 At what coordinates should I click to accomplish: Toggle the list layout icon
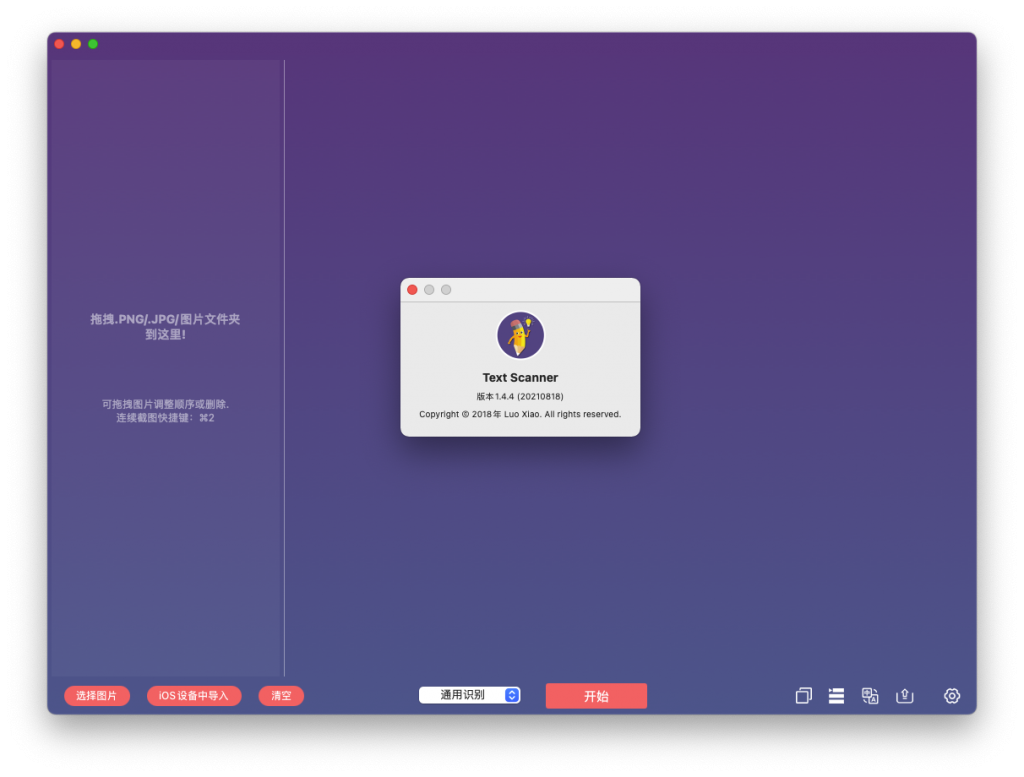pyautogui.click(x=837, y=695)
